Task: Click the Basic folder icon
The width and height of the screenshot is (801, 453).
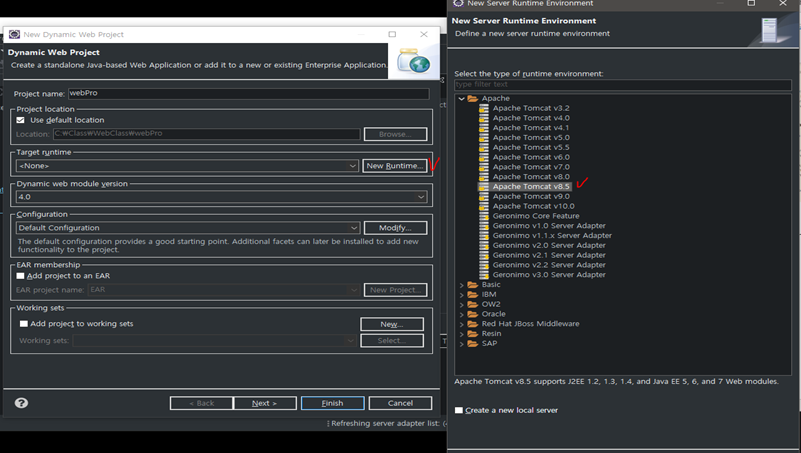Action: coord(473,284)
